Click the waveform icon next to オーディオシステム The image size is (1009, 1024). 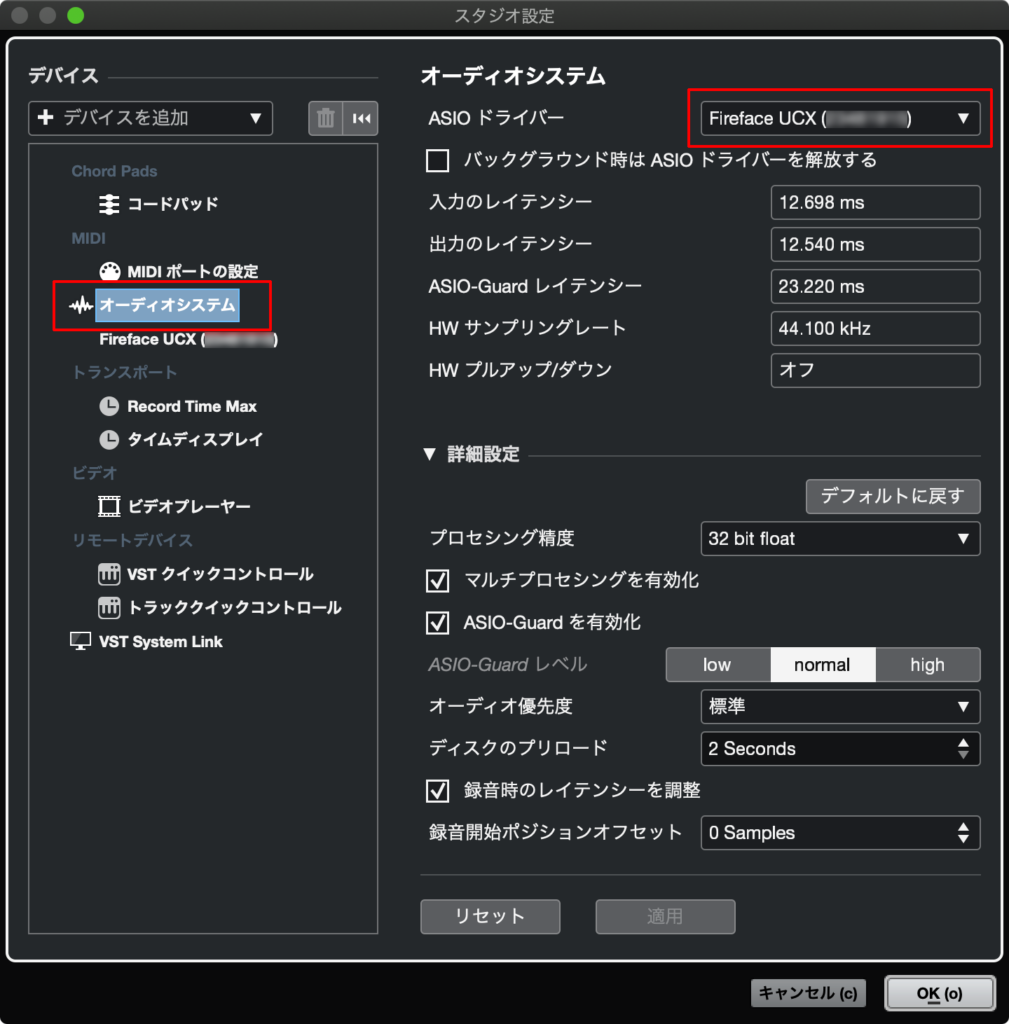pos(81,305)
